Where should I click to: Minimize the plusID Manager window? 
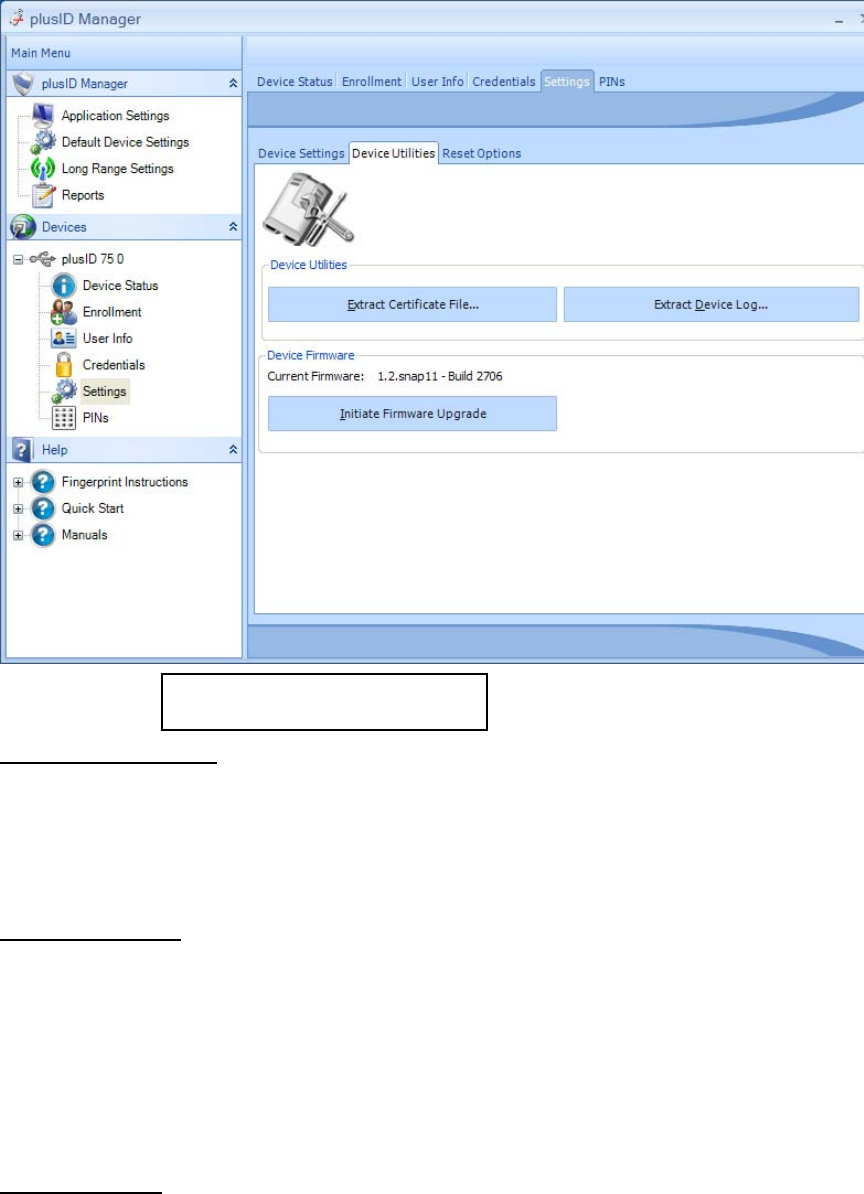[x=838, y=21]
